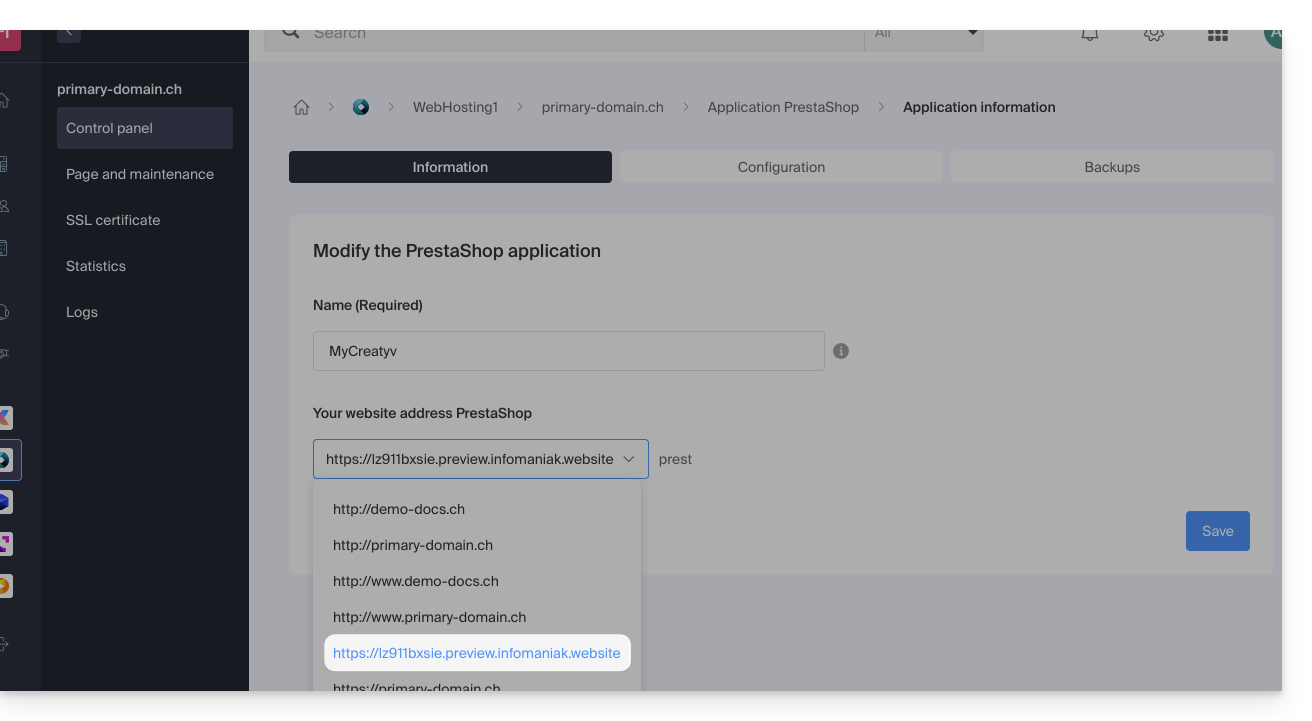The width and height of the screenshot is (1312, 721).
Task: Click into the Name input field
Action: pos(568,351)
